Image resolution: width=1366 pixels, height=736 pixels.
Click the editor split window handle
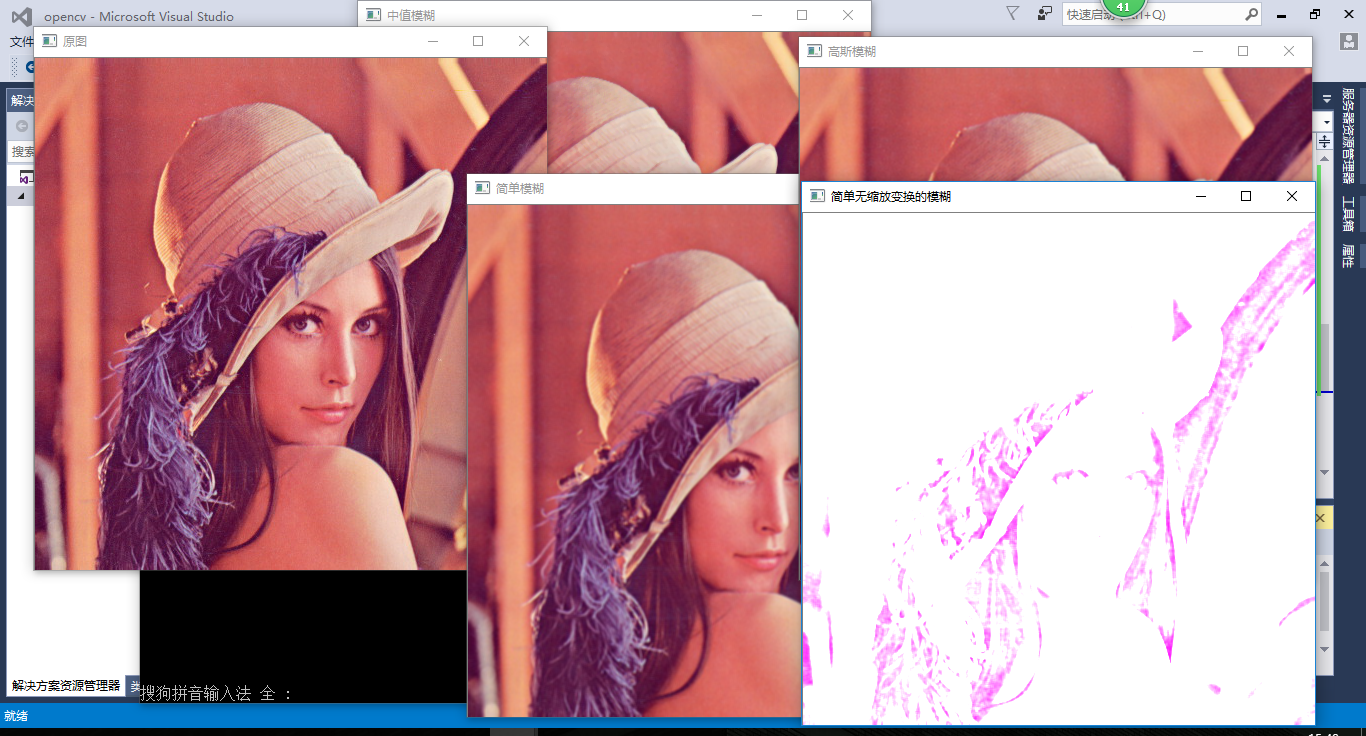1326,143
